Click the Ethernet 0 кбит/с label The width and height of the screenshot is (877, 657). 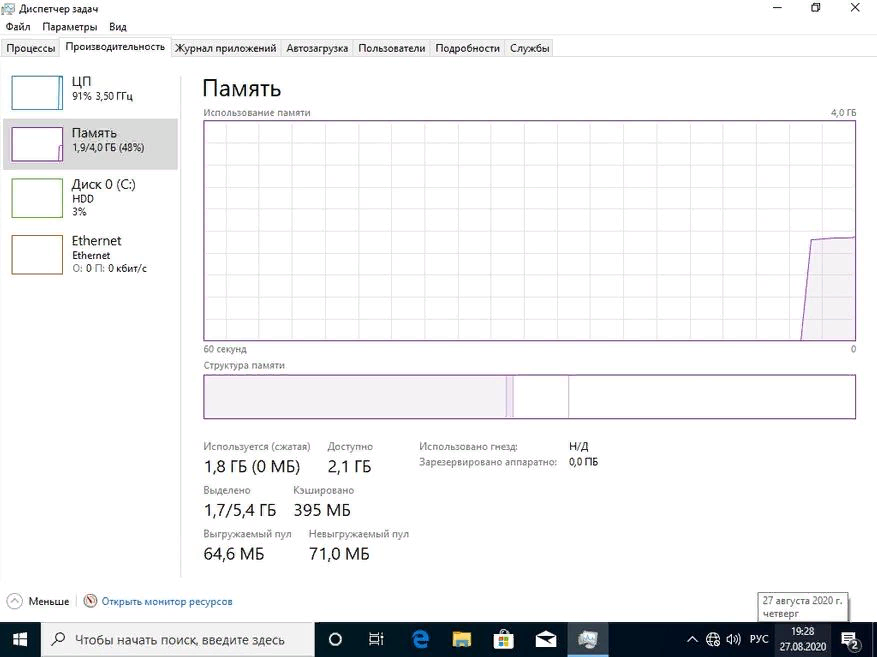click(x=109, y=254)
